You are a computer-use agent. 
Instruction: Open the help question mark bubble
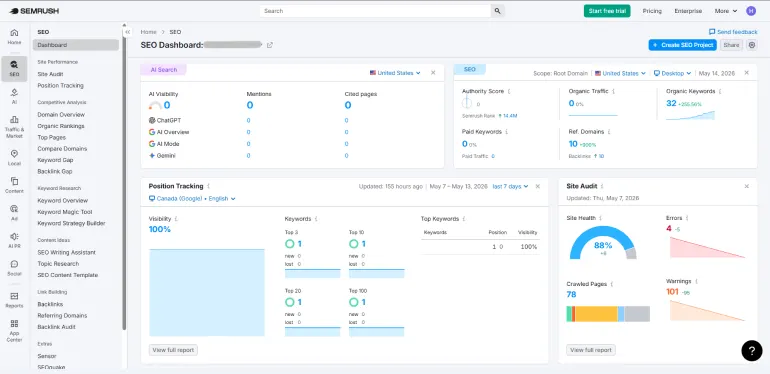(751, 350)
